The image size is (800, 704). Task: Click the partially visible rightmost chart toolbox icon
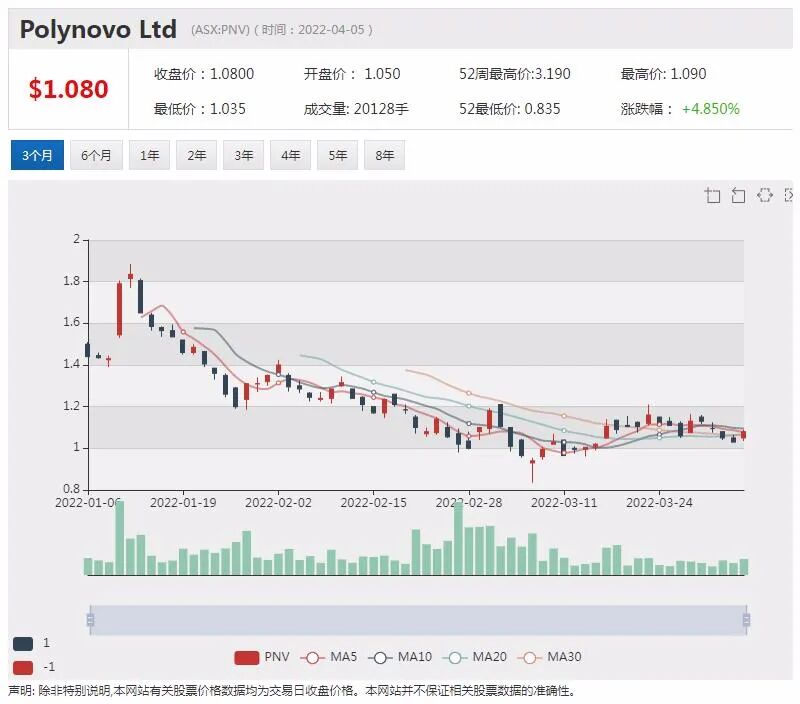pyautogui.click(x=788, y=195)
